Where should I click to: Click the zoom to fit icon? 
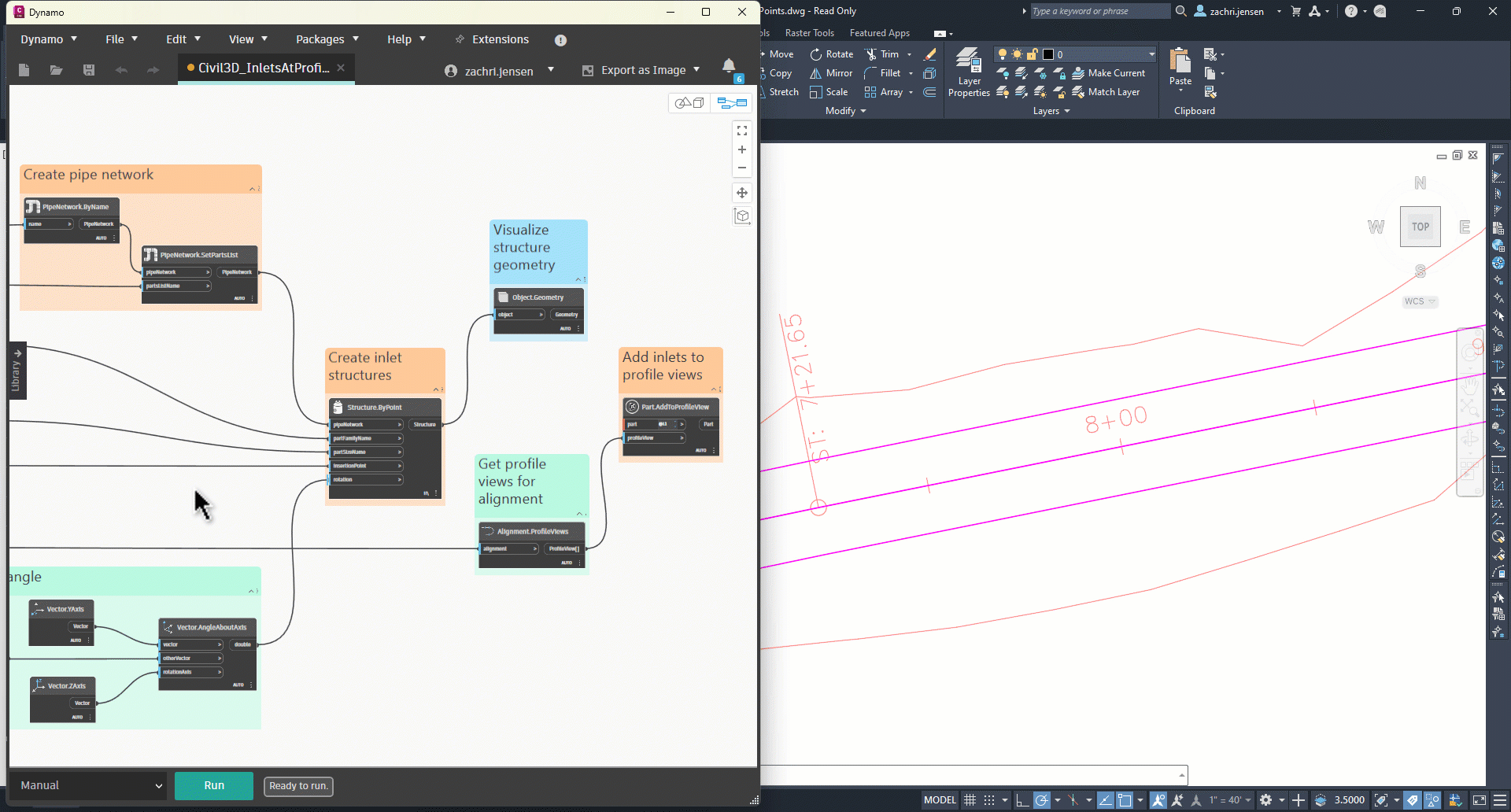(741, 131)
